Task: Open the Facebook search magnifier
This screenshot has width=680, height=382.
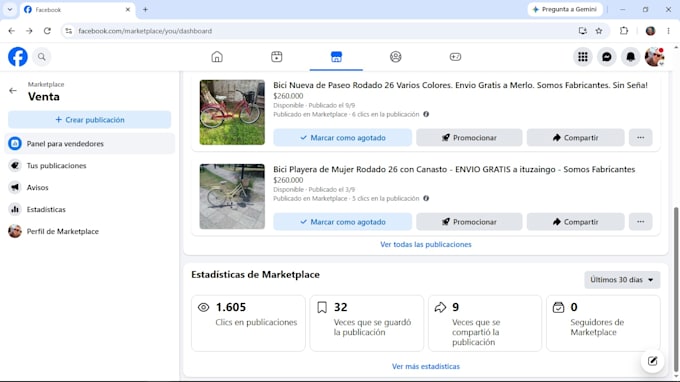Action: point(42,57)
